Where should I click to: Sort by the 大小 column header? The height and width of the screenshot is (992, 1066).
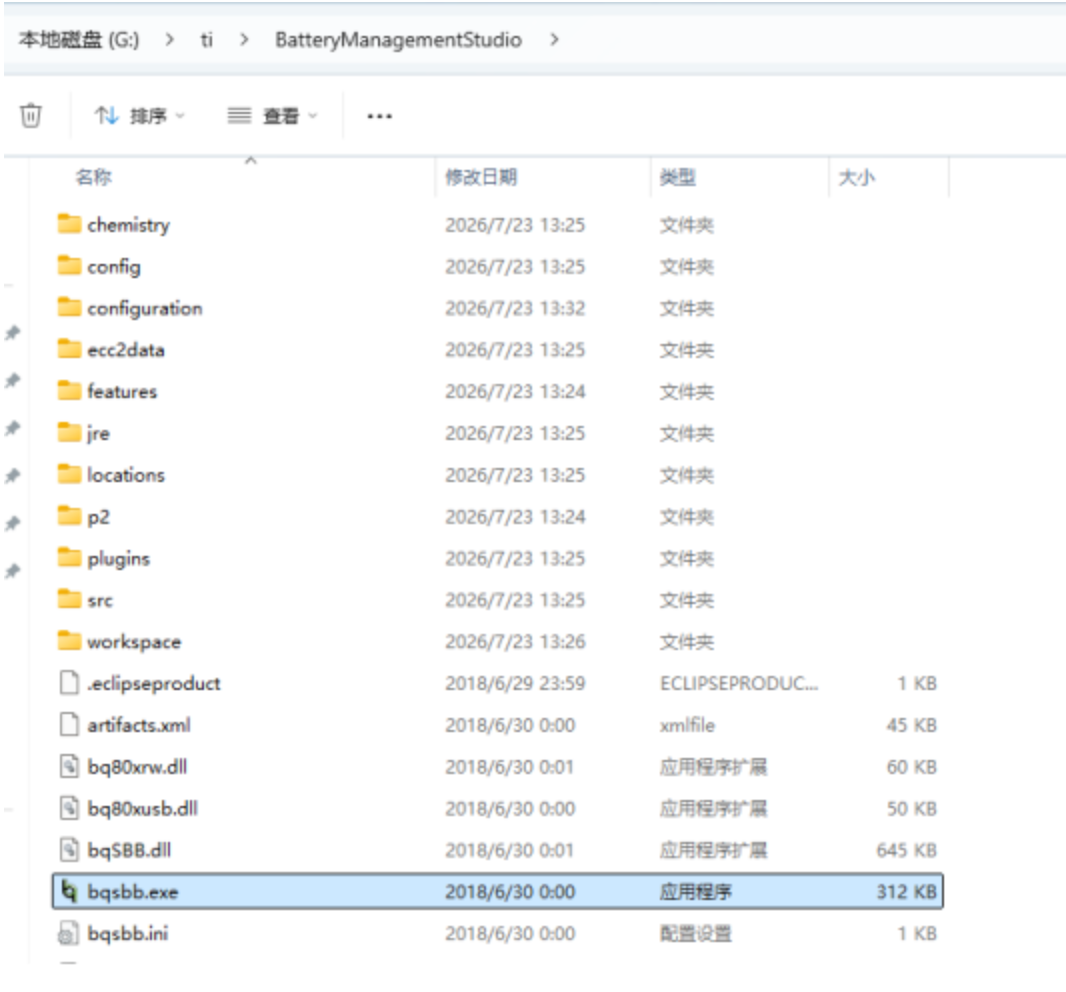(x=857, y=177)
